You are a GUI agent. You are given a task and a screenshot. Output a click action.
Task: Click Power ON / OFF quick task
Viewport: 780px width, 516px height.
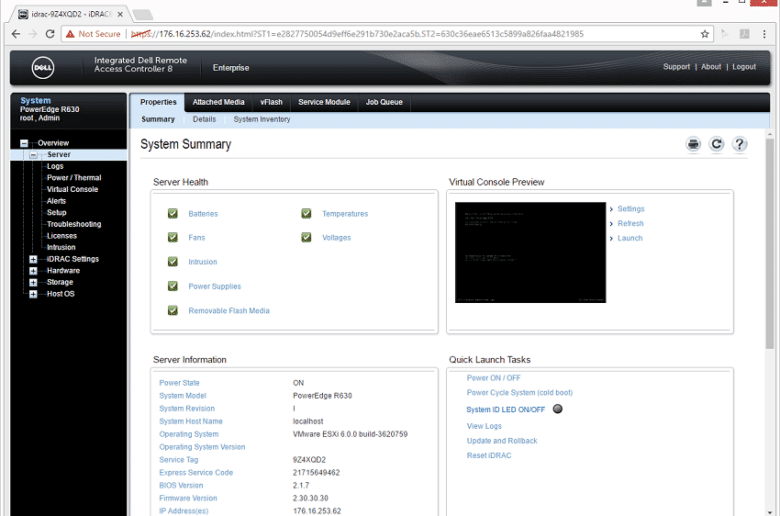[493, 378]
